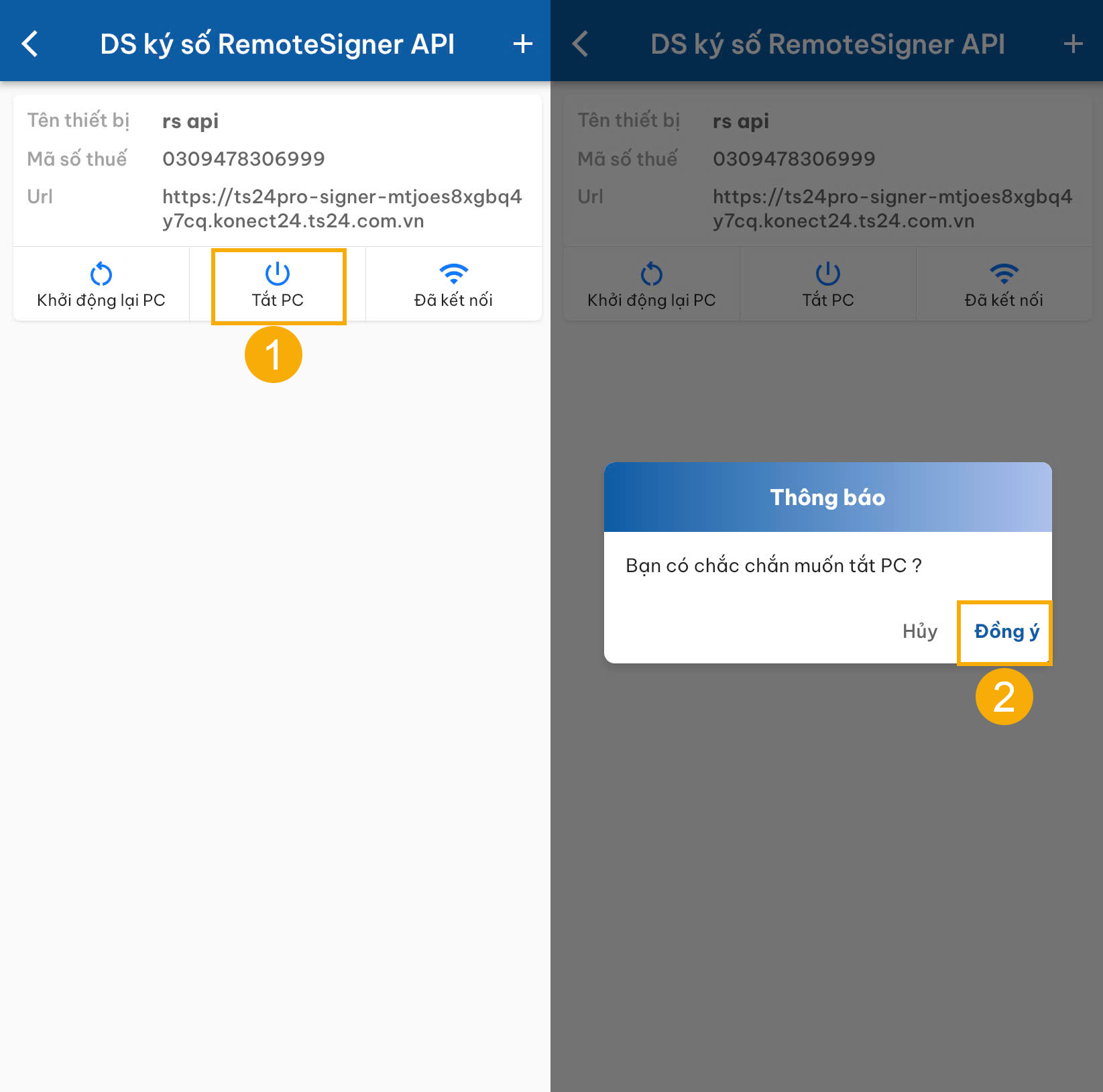Click 'DS ký số RemoteSigner API' title, right screen
This screenshot has width=1103, height=1092.
point(827,44)
